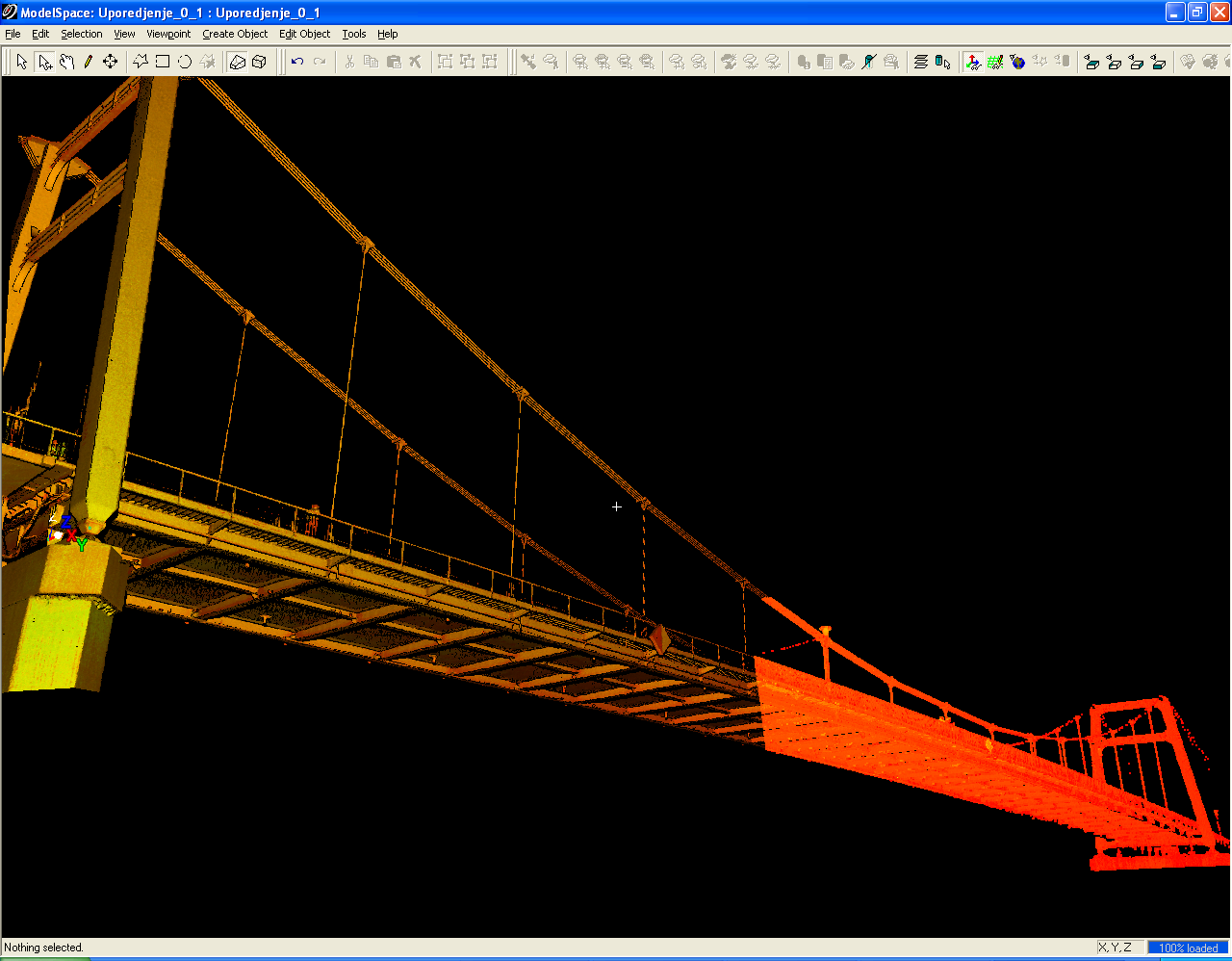Select the pencil drawing tool

(x=89, y=62)
